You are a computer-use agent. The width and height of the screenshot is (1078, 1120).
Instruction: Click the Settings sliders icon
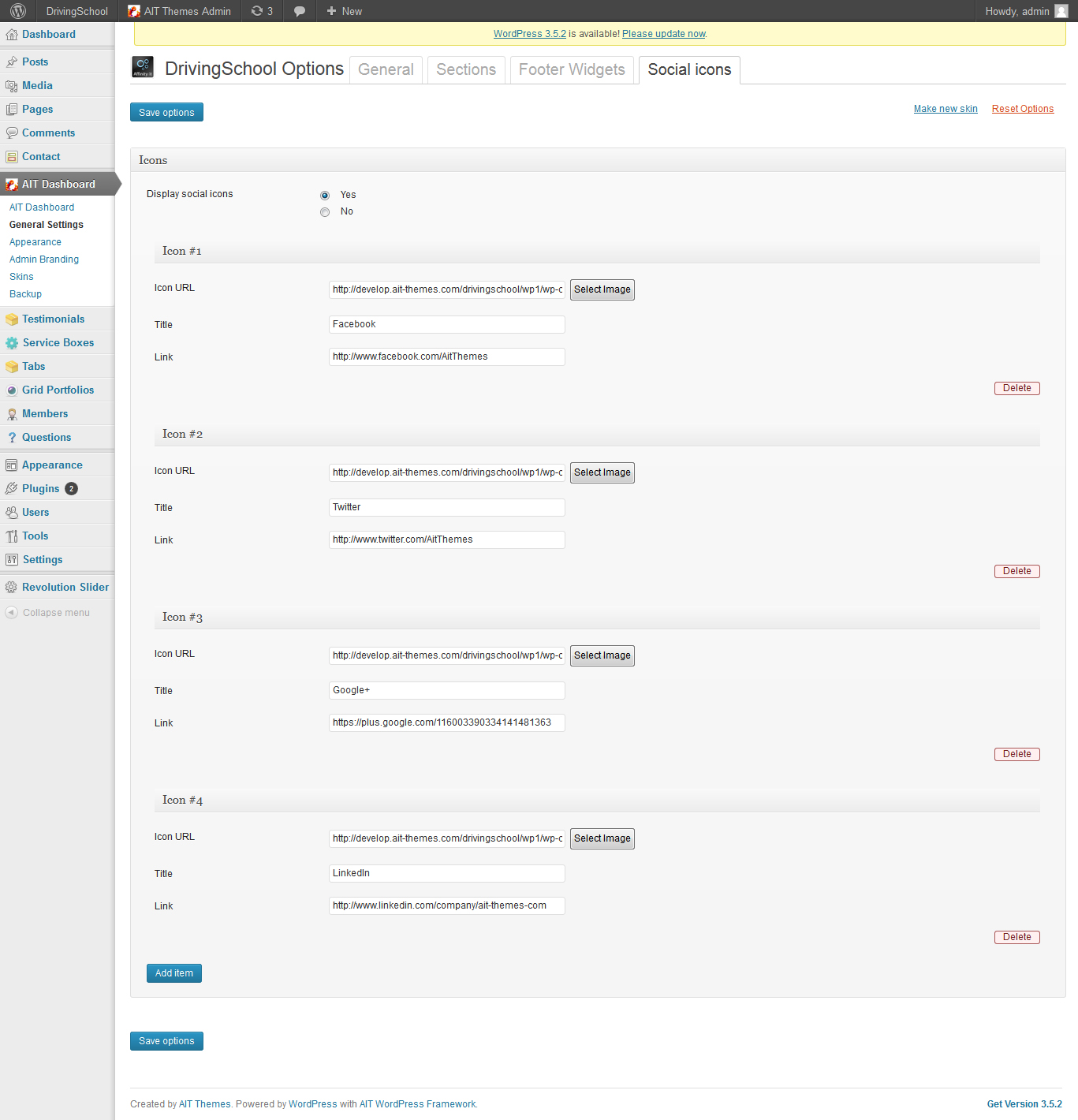tap(12, 560)
